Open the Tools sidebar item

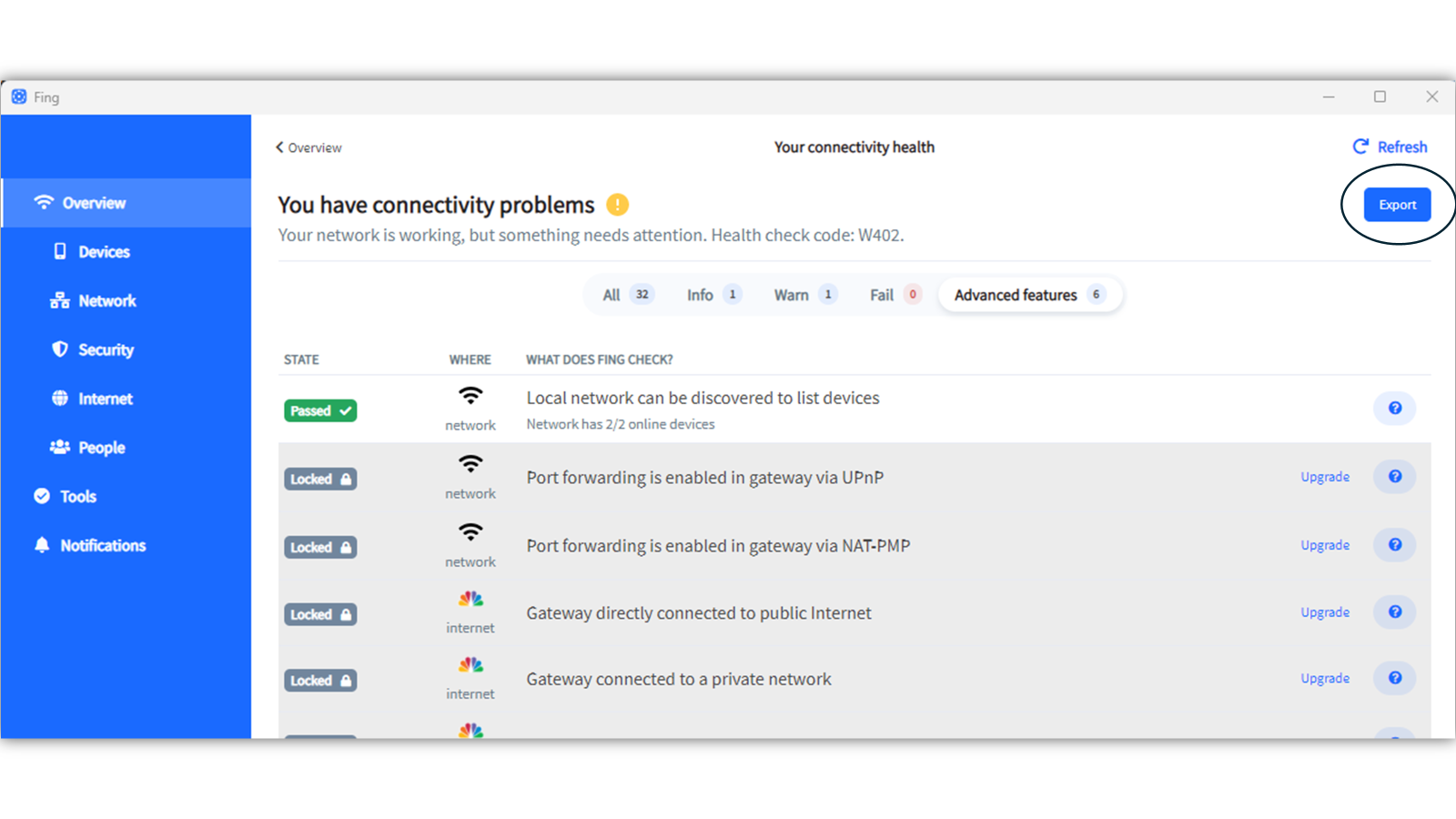point(78,496)
